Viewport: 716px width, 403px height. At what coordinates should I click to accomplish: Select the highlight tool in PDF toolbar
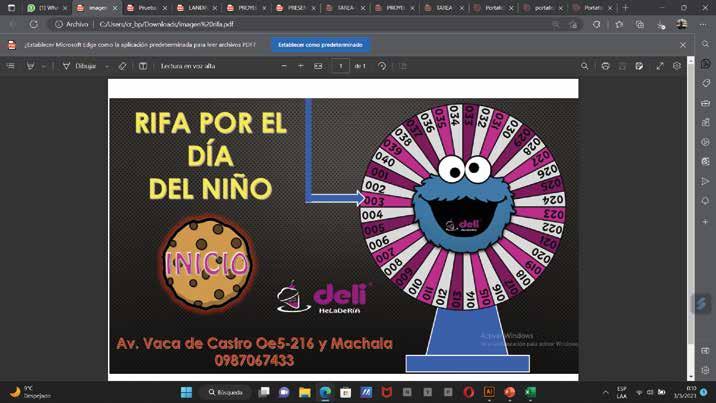pos(30,66)
